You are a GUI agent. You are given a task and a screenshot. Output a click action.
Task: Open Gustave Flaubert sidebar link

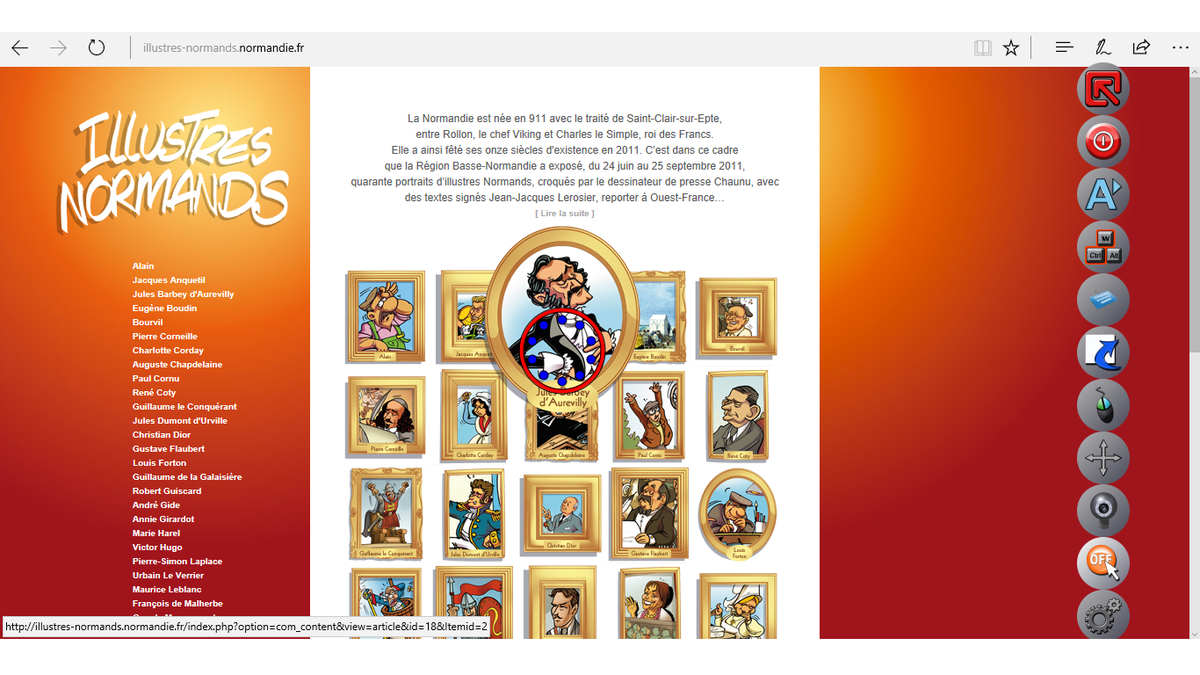pyautogui.click(x=168, y=449)
